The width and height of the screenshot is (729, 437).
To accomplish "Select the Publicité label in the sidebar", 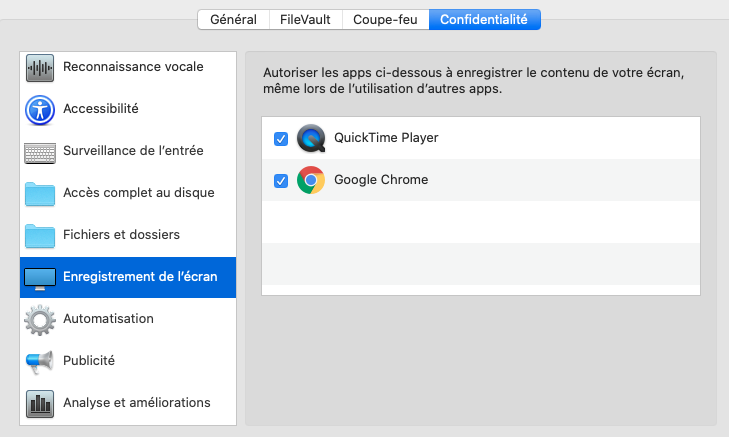I will (89, 361).
